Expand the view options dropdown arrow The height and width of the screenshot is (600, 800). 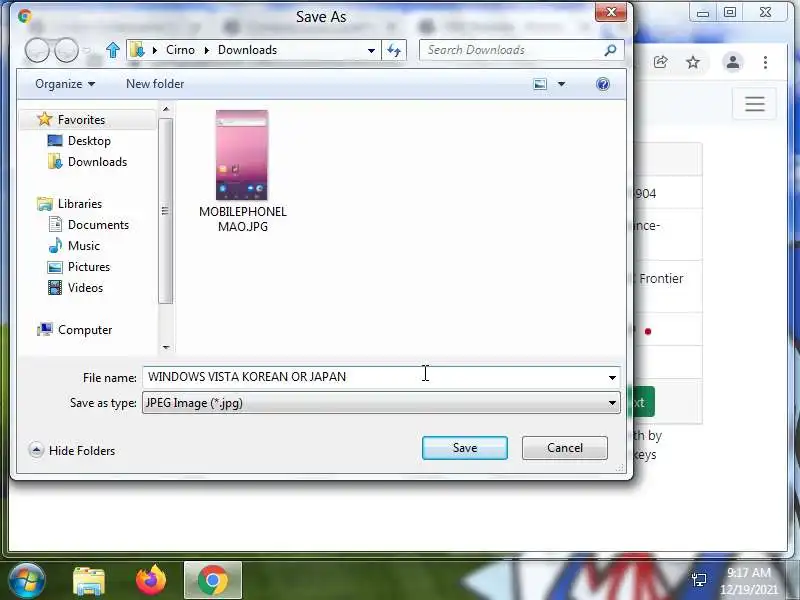click(x=561, y=84)
